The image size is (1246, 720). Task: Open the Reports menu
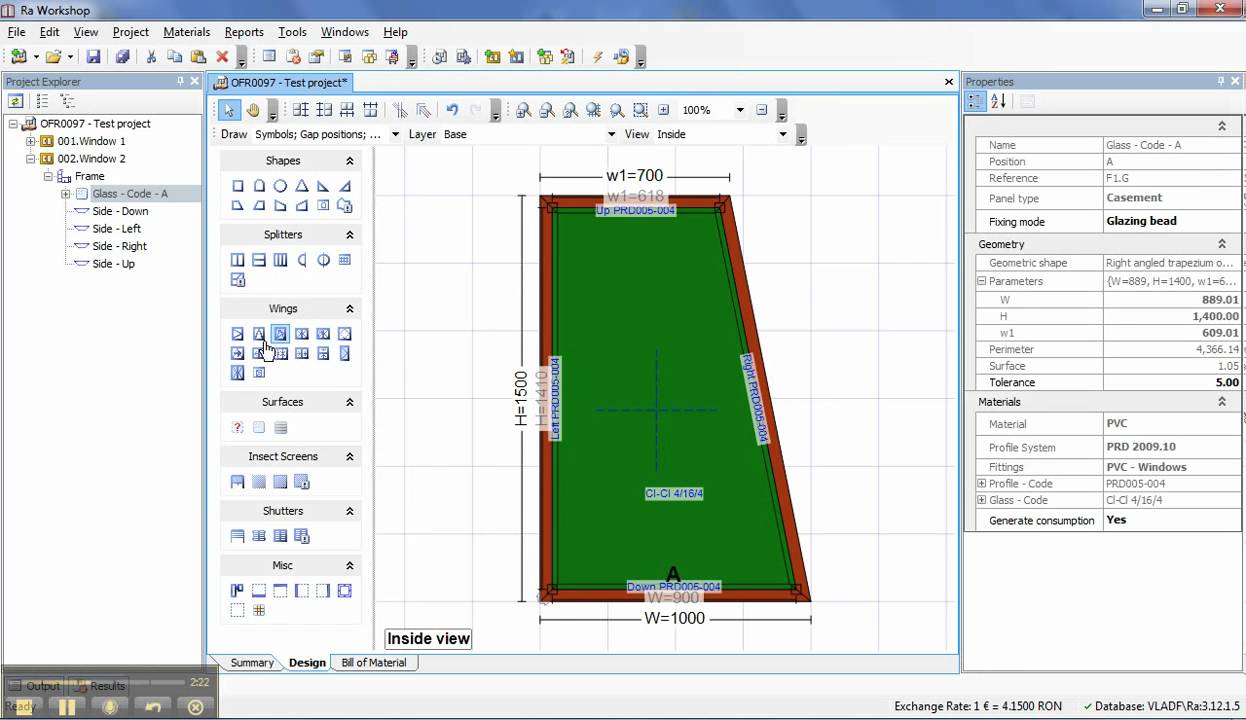[x=244, y=32]
